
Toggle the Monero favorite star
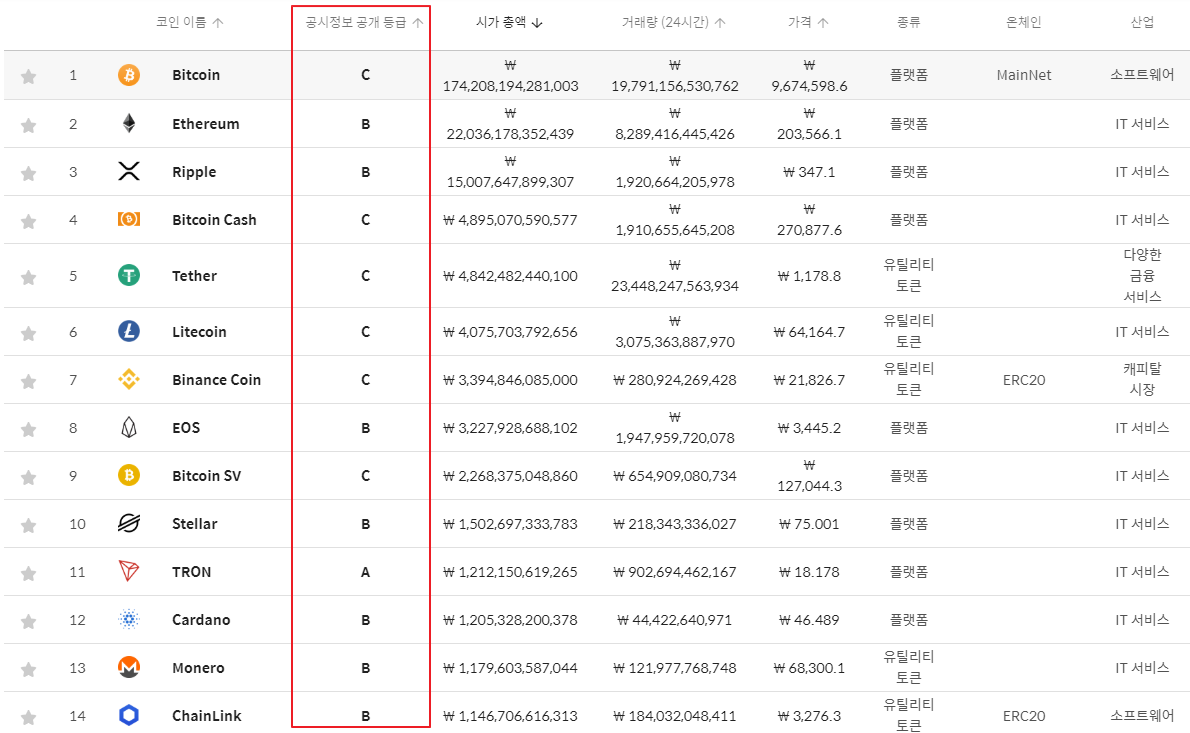coord(28,669)
